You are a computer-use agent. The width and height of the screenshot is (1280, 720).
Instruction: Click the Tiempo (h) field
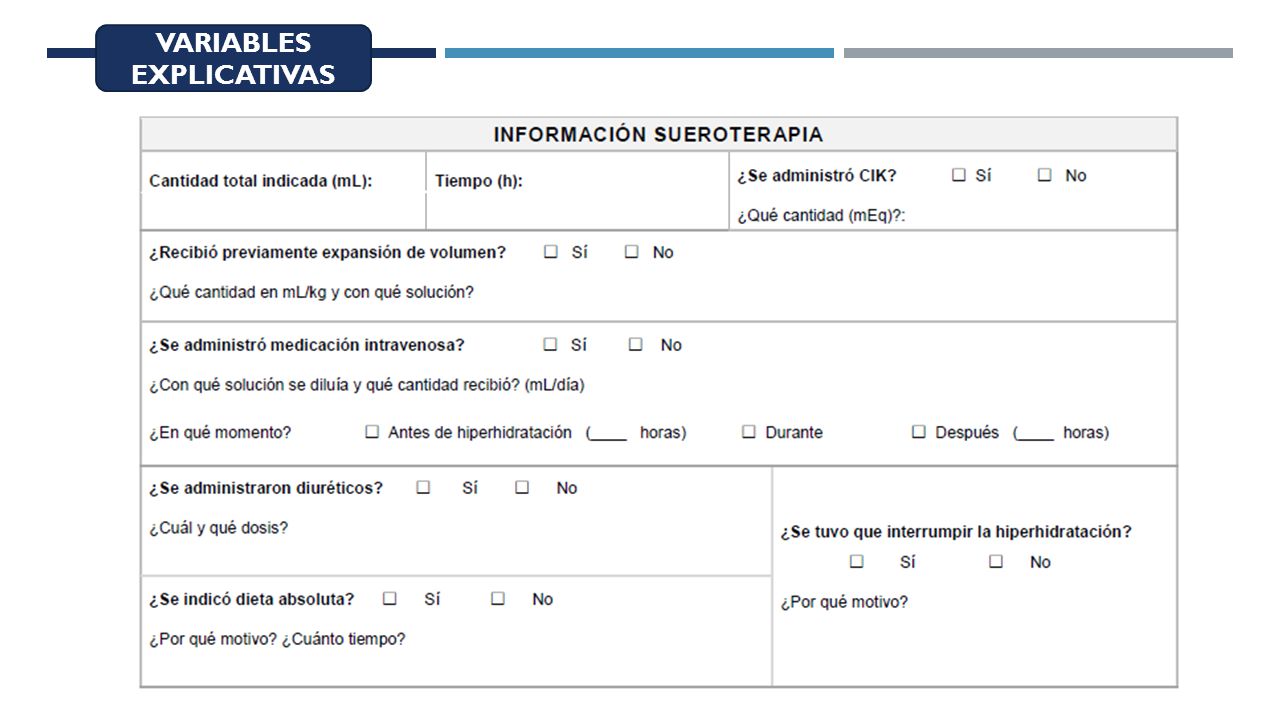tap(578, 191)
